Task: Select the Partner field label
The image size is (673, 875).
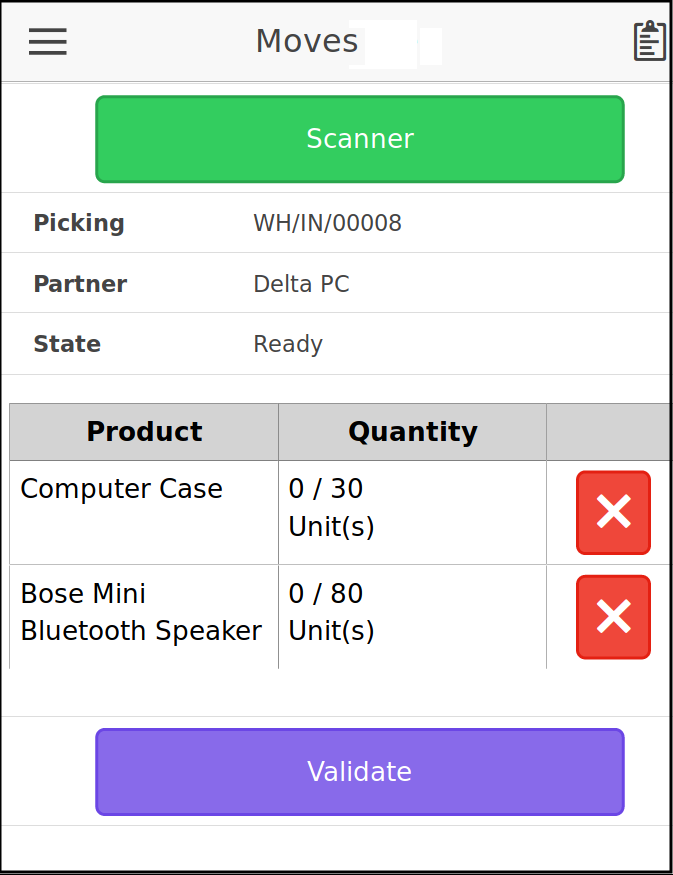Action: pos(80,284)
